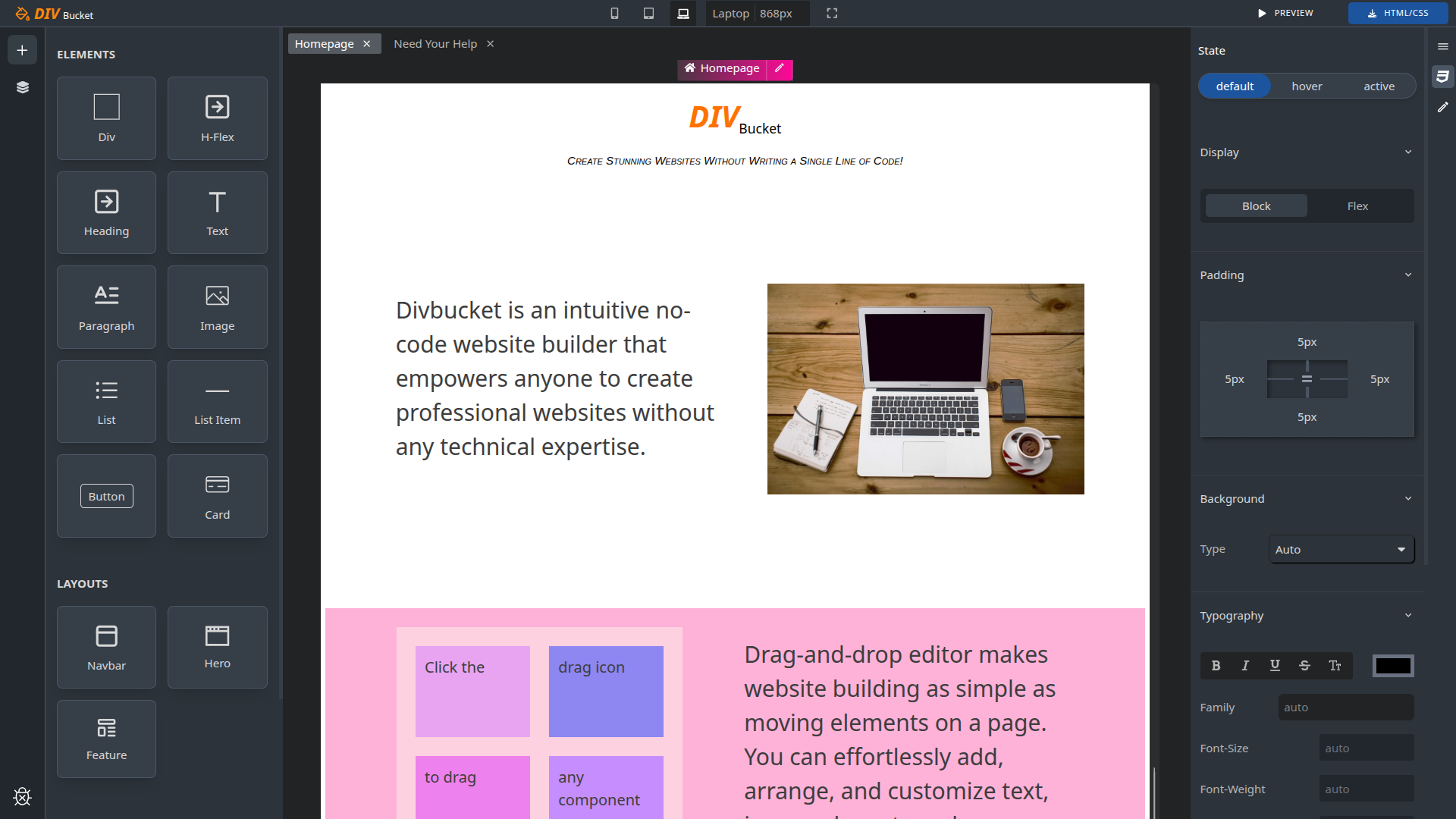Edit the Homepage element with pencil
Screen dimensions: 1456x819
[x=780, y=68]
